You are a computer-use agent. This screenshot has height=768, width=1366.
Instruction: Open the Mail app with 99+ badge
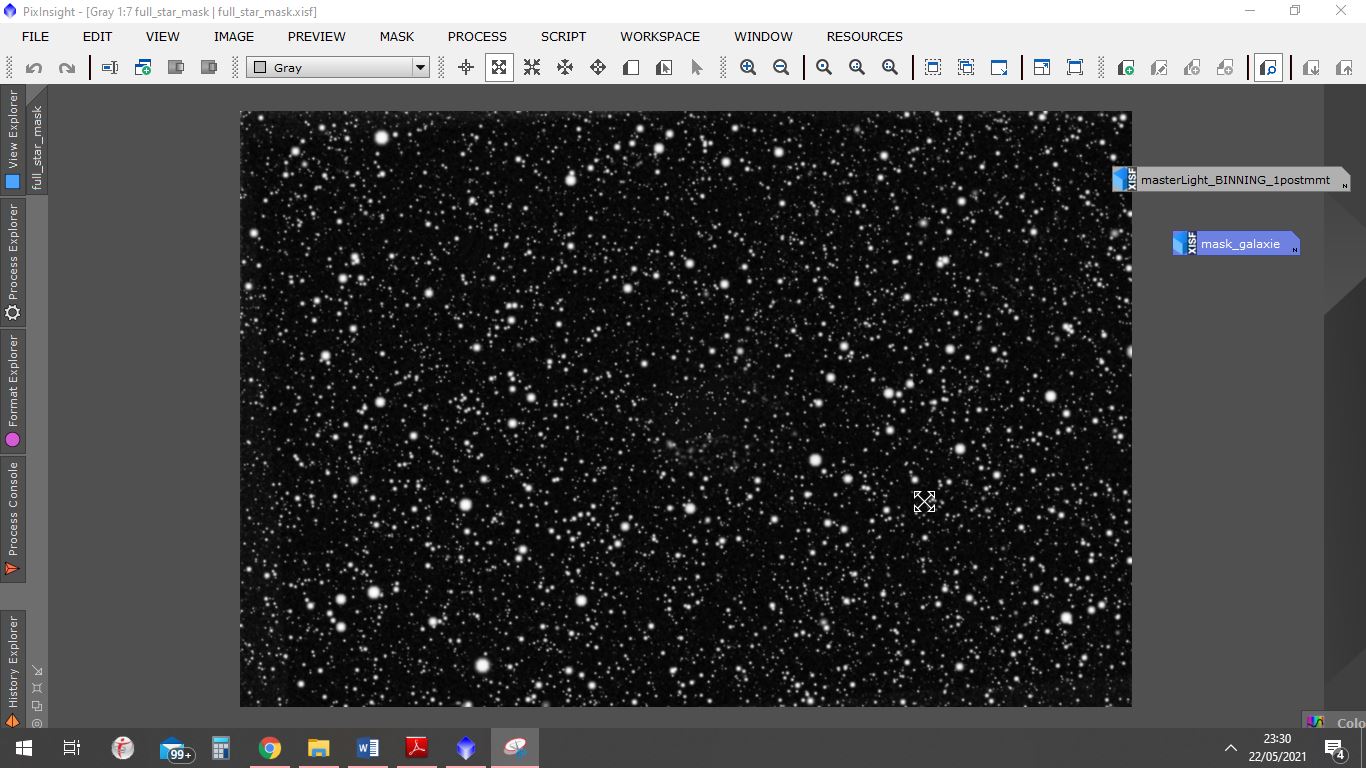[174, 748]
